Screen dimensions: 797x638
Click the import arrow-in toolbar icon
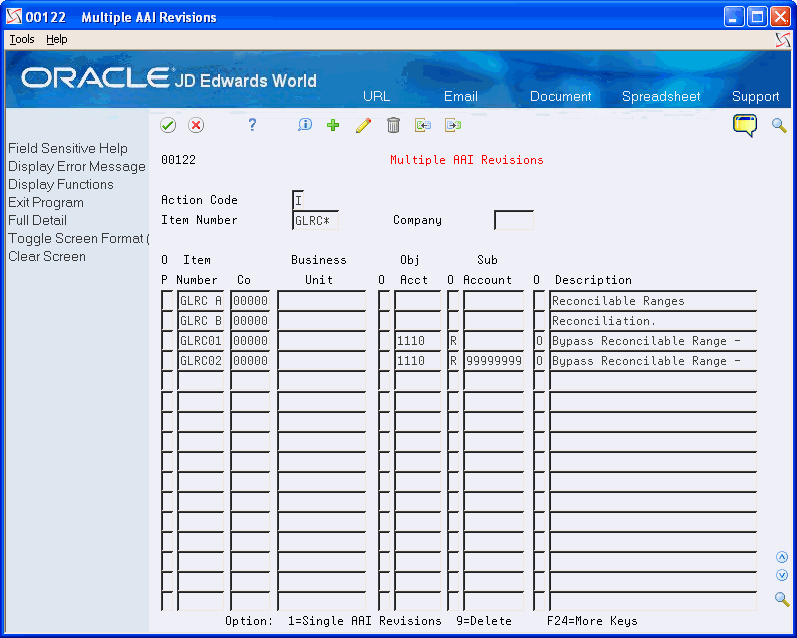(x=422, y=125)
